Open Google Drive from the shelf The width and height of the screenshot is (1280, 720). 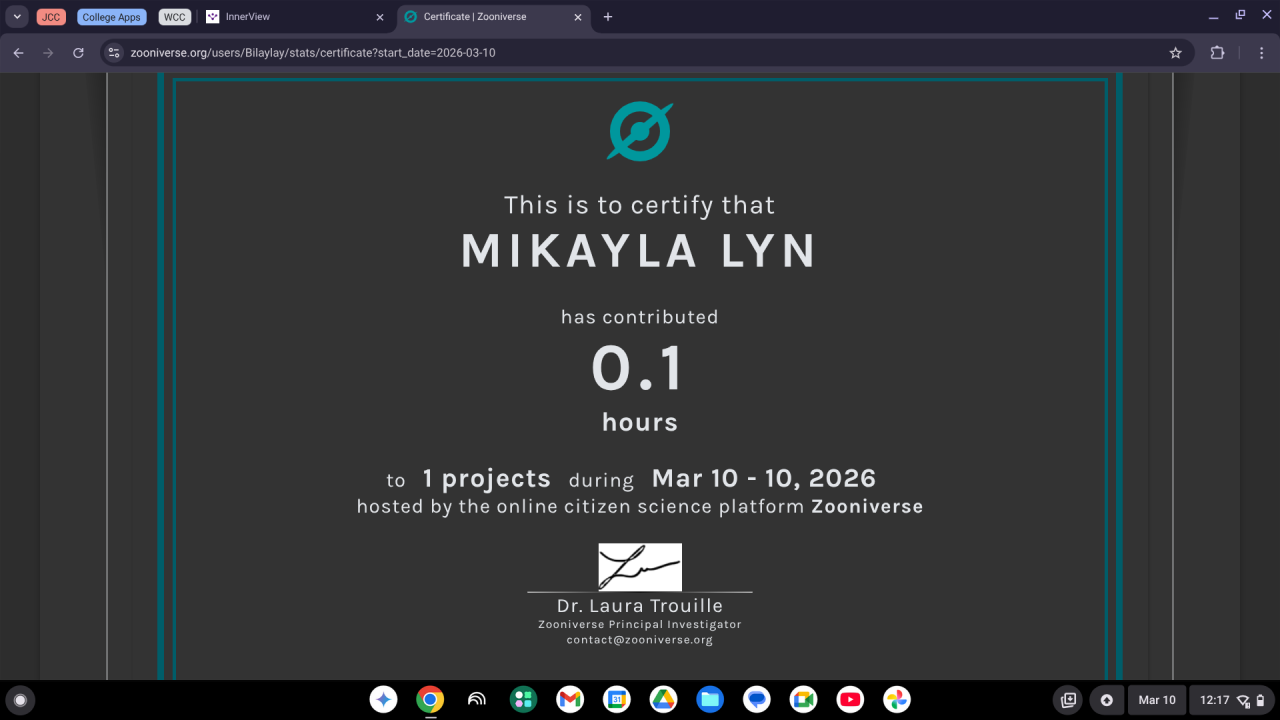pyautogui.click(x=663, y=700)
